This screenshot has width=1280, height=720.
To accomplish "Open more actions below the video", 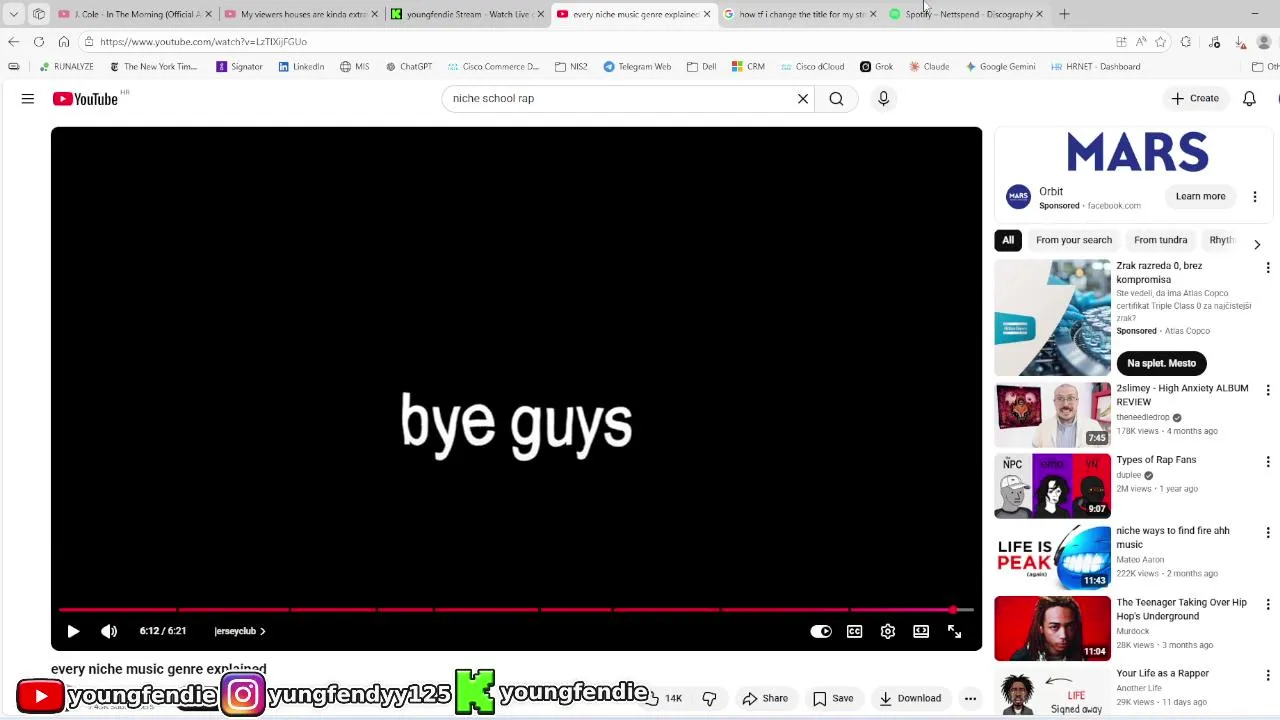I will (x=970, y=699).
